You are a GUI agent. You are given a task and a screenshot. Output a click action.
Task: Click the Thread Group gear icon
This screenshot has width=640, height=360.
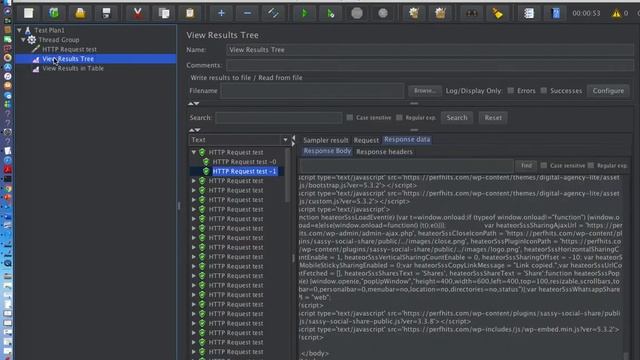[32, 40]
